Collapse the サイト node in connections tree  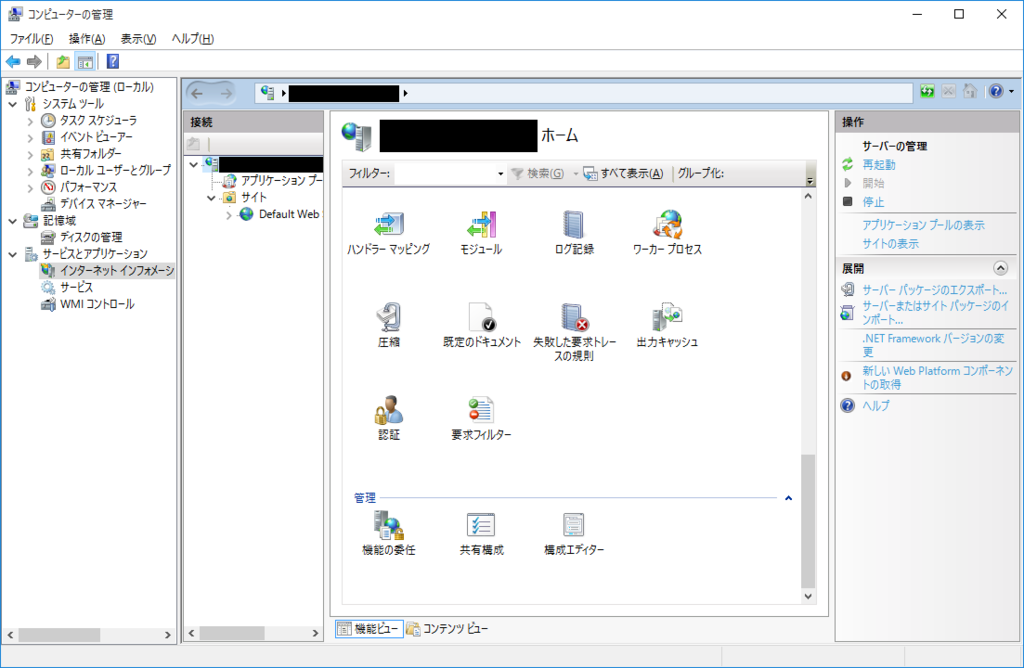point(211,198)
